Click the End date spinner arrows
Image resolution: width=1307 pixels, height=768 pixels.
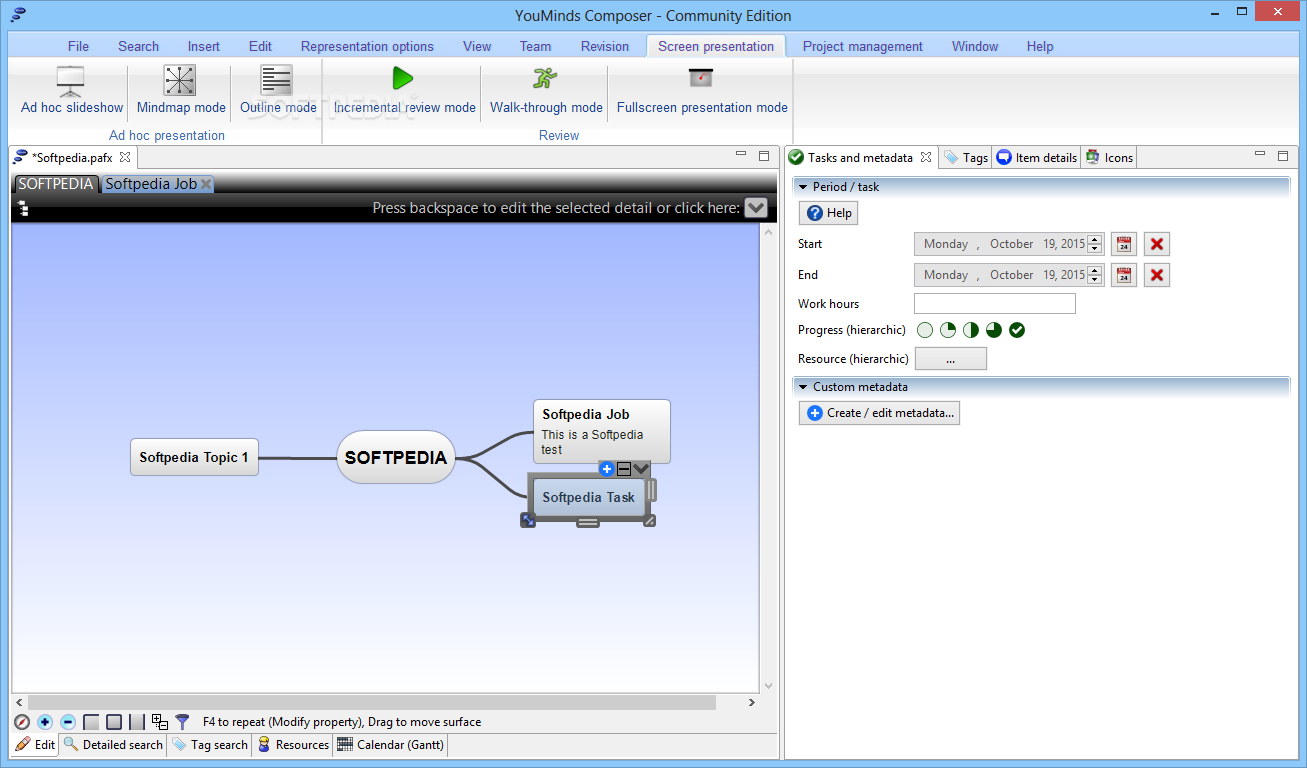coord(1095,275)
